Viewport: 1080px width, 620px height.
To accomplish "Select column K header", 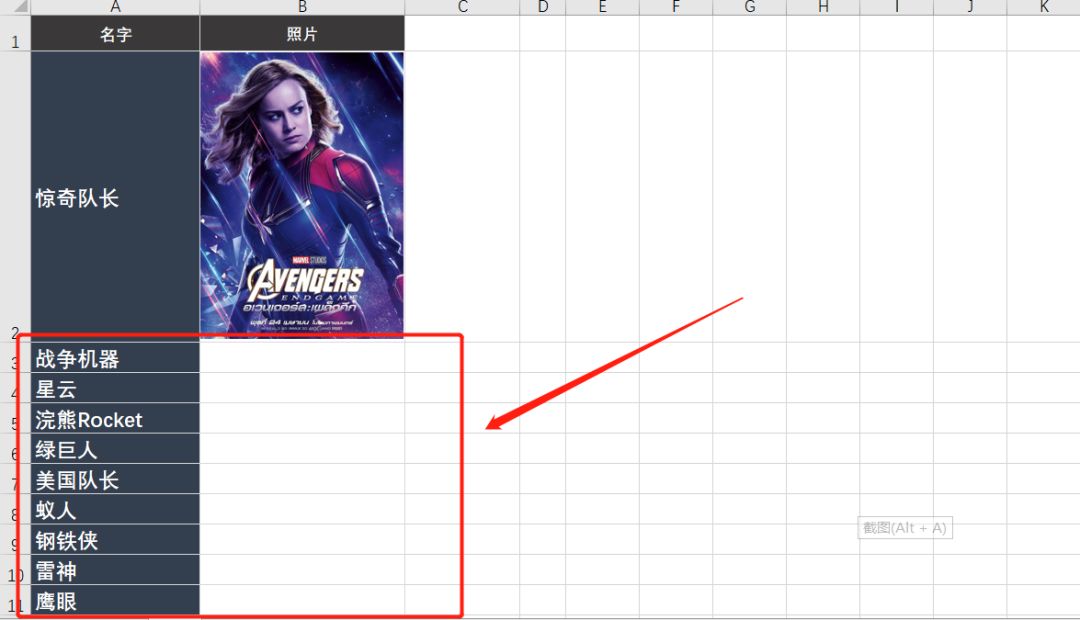I will click(1043, 7).
